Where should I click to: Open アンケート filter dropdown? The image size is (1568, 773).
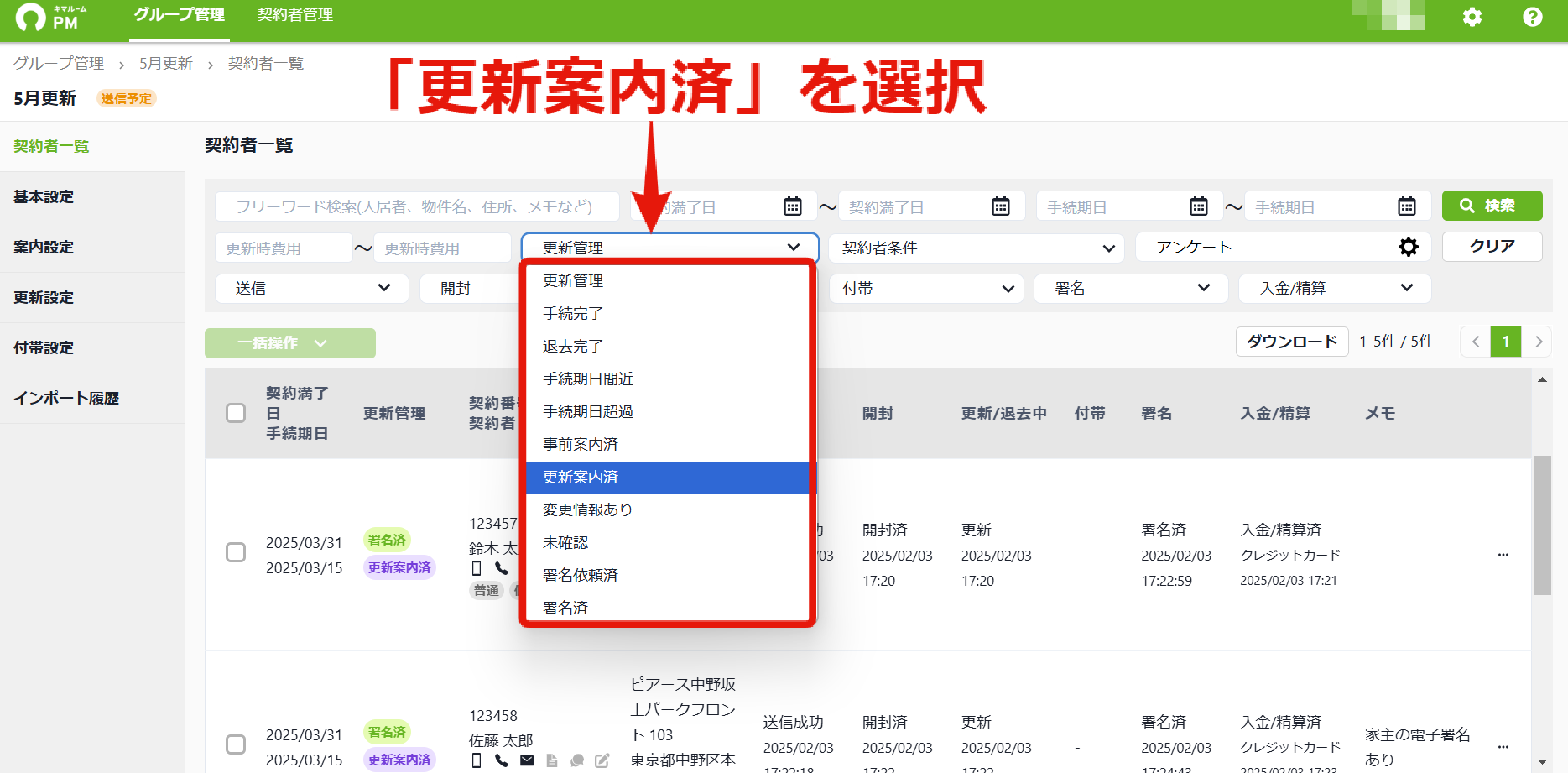point(1284,248)
